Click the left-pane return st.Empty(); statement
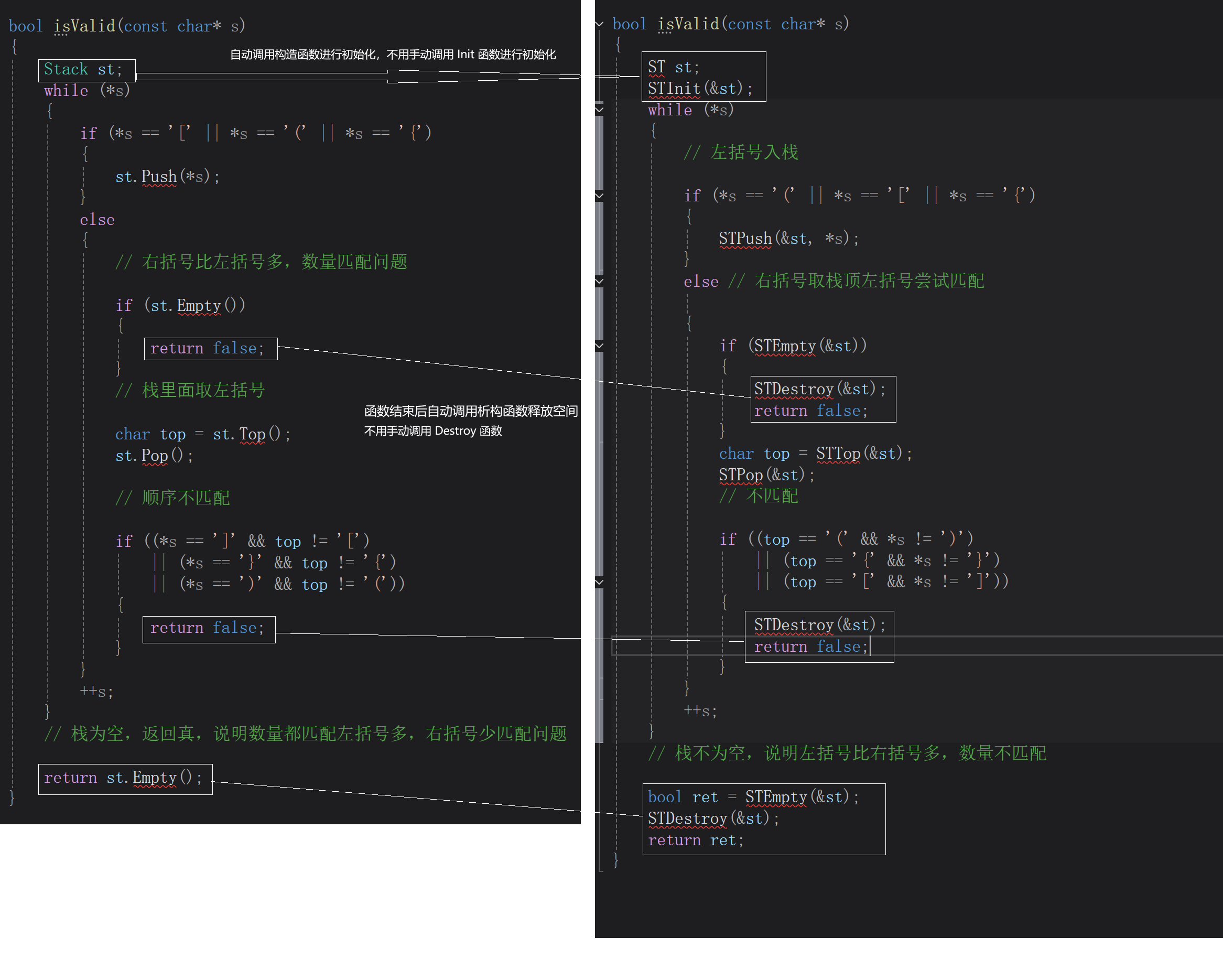Image resolution: width=1223 pixels, height=980 pixels. pyautogui.click(x=123, y=778)
